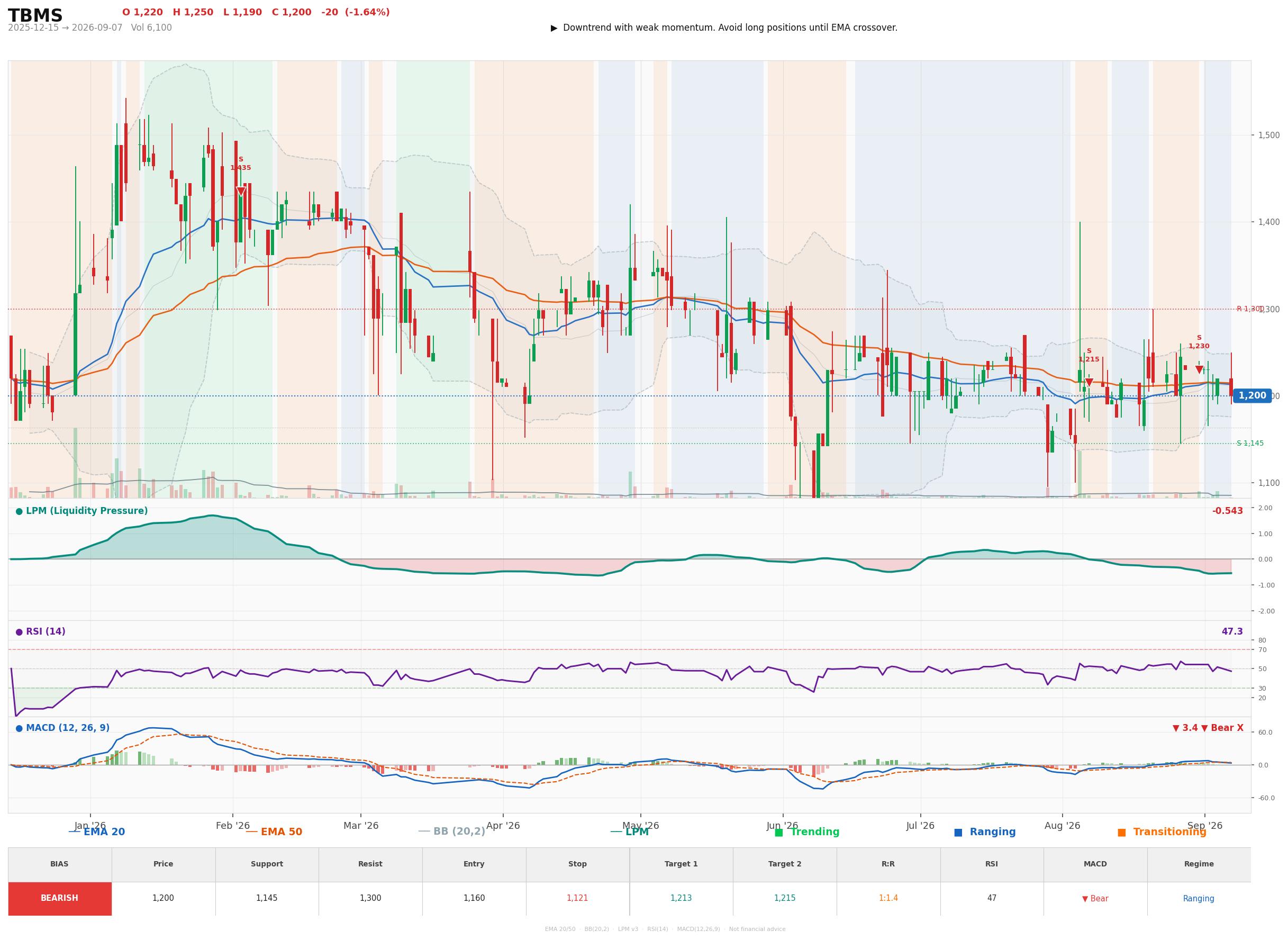Image resolution: width=1288 pixels, height=940 pixels.
Task: Click the Target 1 column header
Action: [x=681, y=864]
